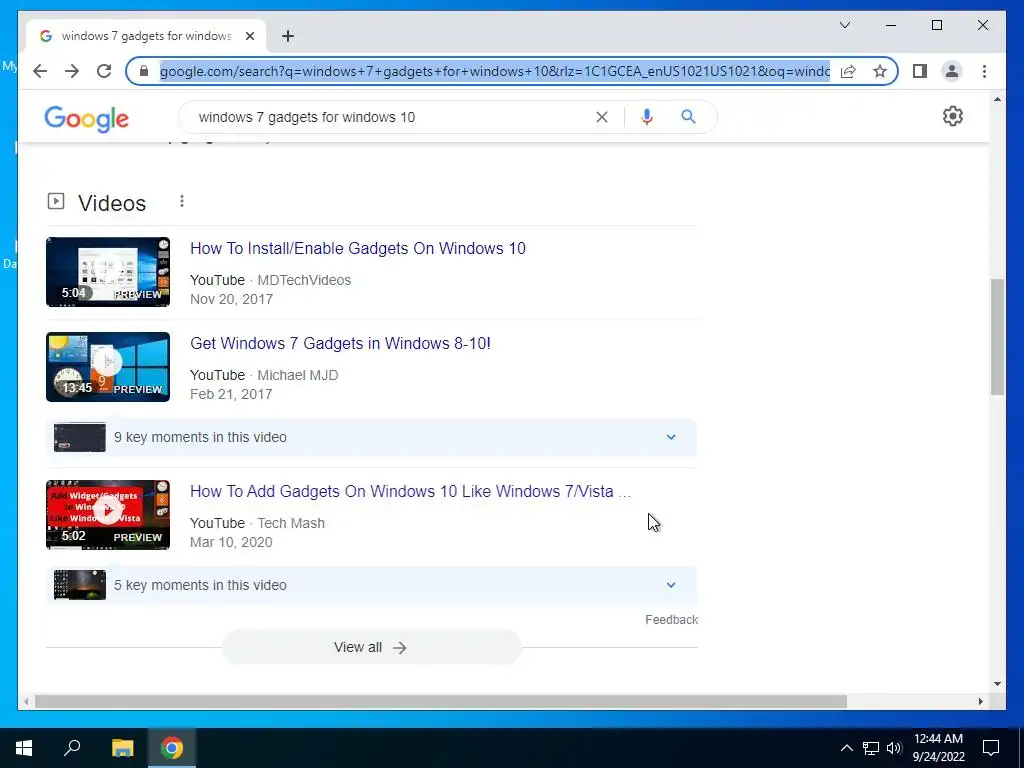1024x768 pixels.
Task: Click the scroll up arrow
Action: (997, 99)
